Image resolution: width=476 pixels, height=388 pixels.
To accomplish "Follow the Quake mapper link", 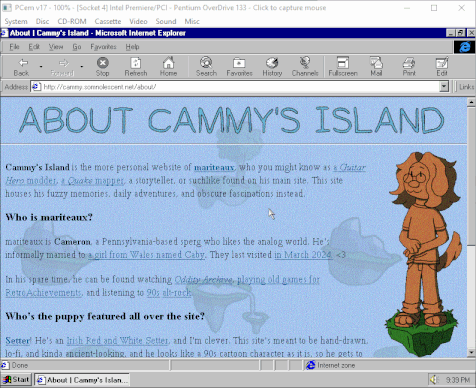I will coord(92,181).
